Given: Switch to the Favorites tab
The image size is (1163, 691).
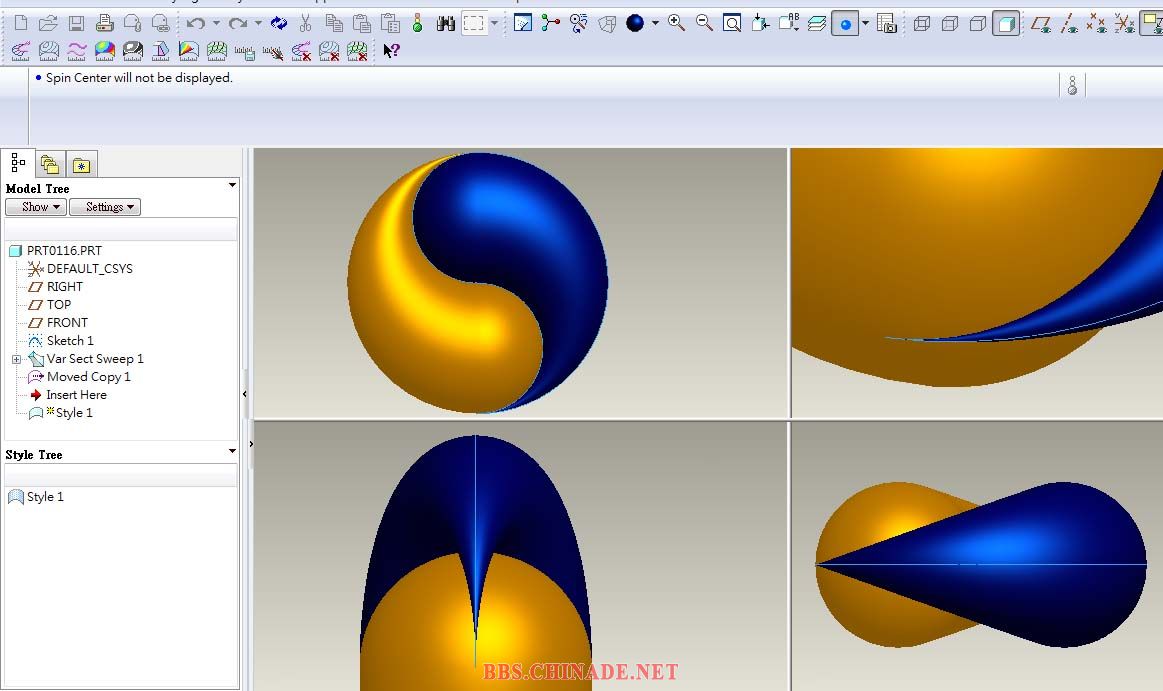Looking at the screenshot, I should click(x=81, y=165).
